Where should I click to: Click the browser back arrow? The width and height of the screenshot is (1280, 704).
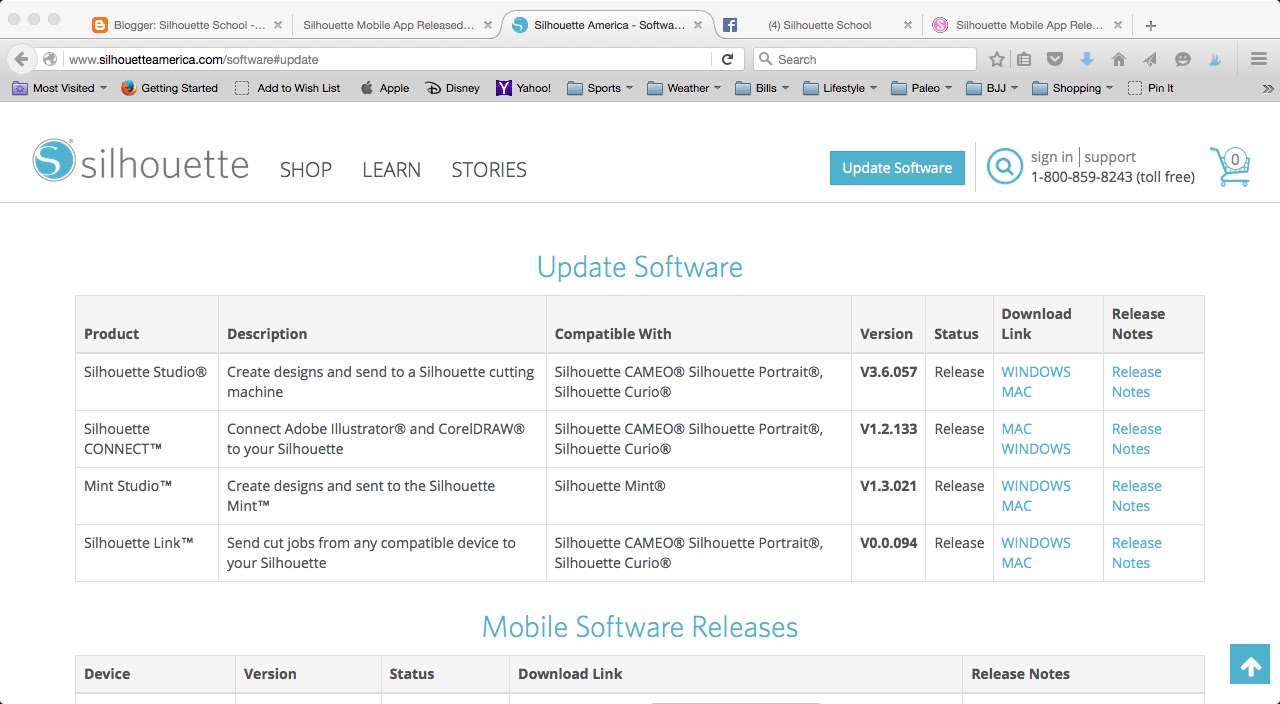(23, 59)
